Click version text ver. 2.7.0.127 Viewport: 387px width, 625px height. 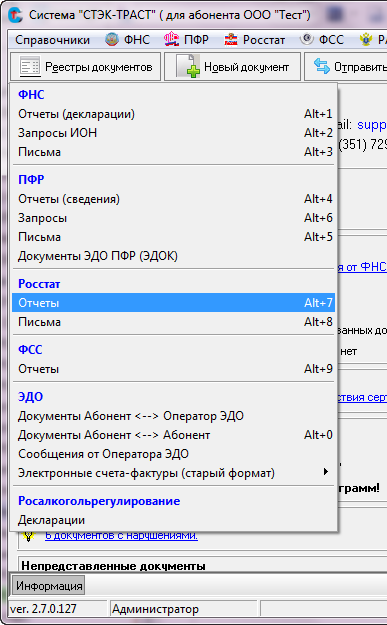43,609
